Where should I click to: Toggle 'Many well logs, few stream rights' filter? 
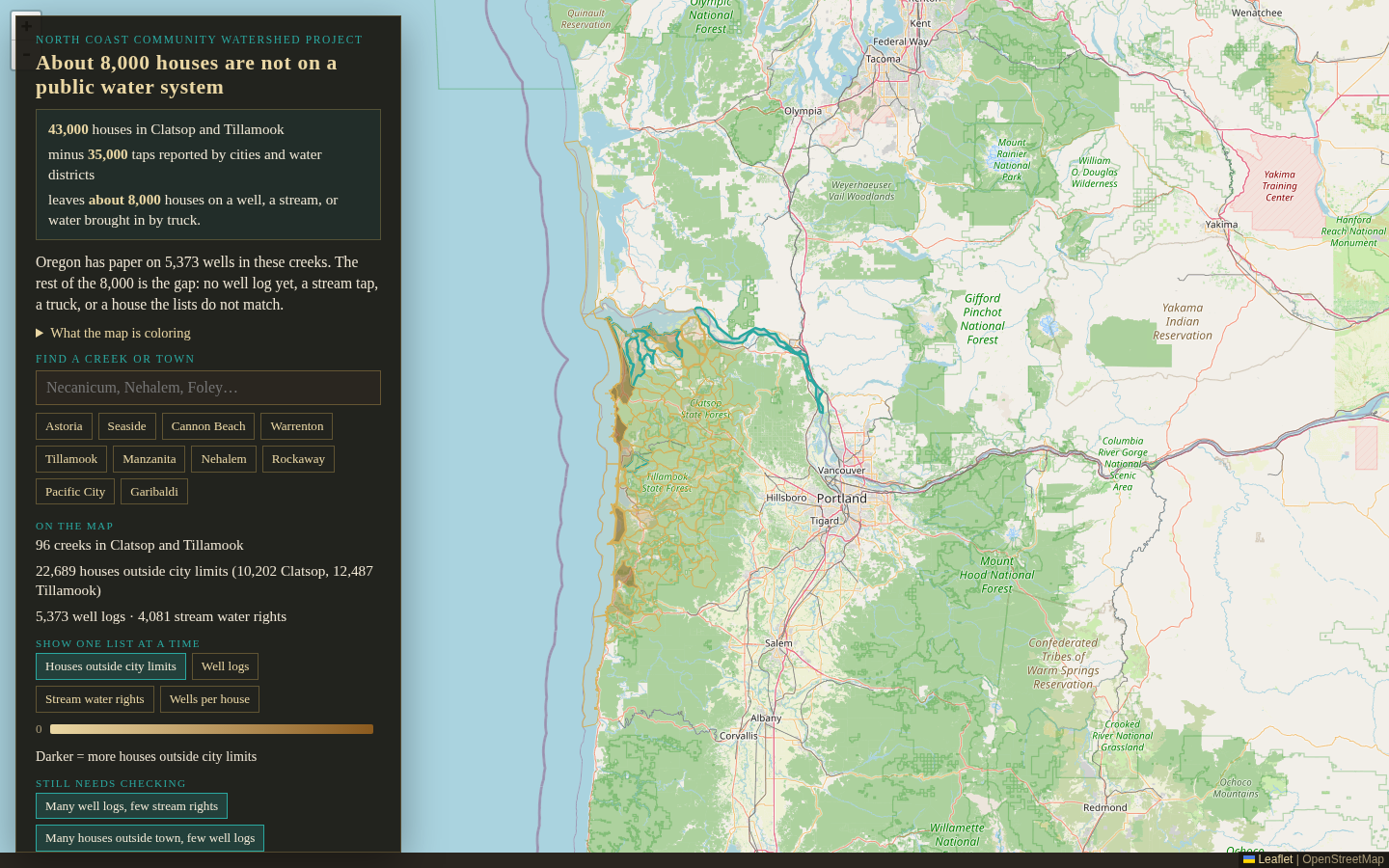pyautogui.click(x=131, y=806)
